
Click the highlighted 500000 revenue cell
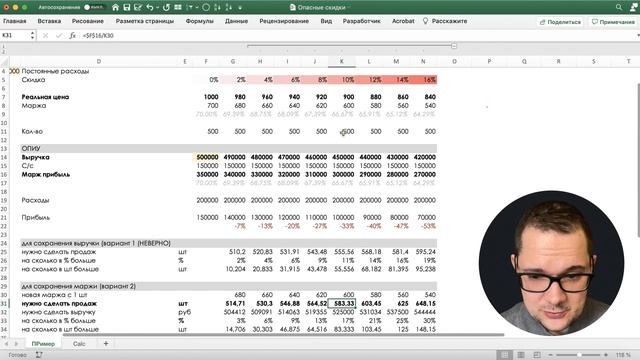(x=206, y=157)
